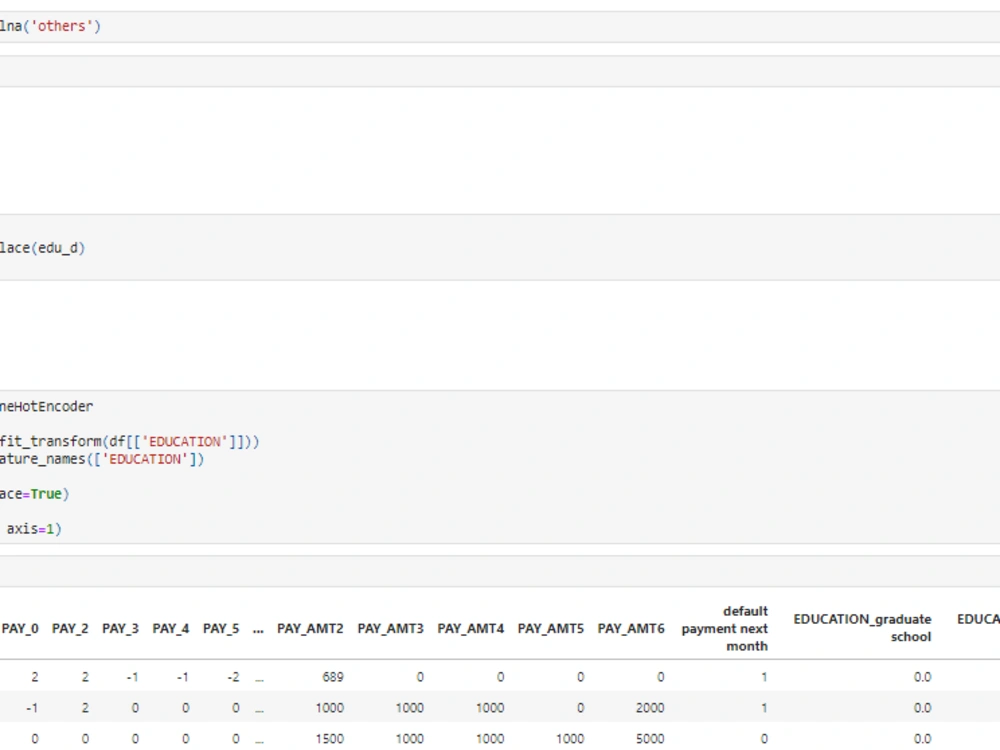Click the PAY_AMT5 column header

(551, 629)
